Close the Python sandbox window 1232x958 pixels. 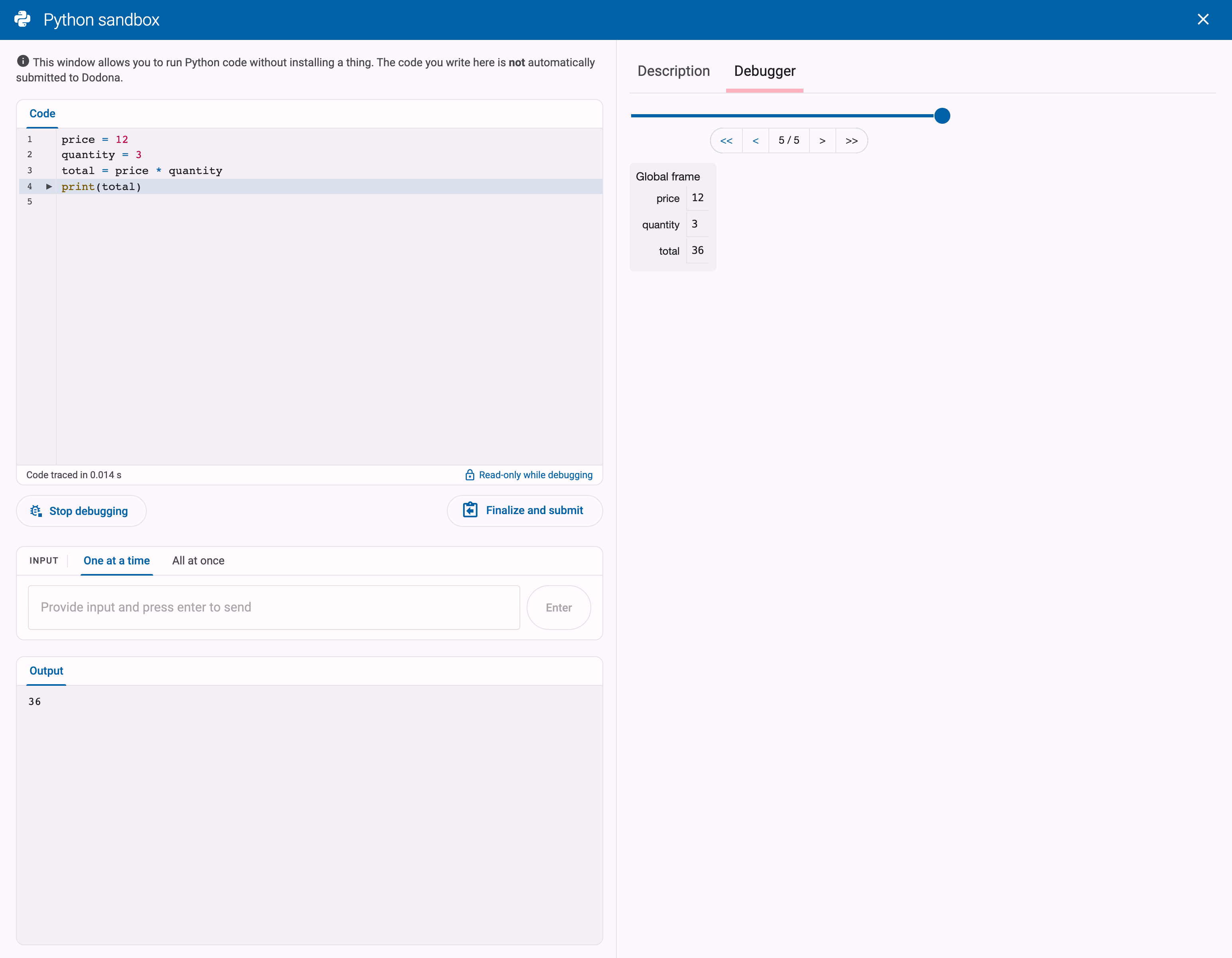(x=1202, y=20)
